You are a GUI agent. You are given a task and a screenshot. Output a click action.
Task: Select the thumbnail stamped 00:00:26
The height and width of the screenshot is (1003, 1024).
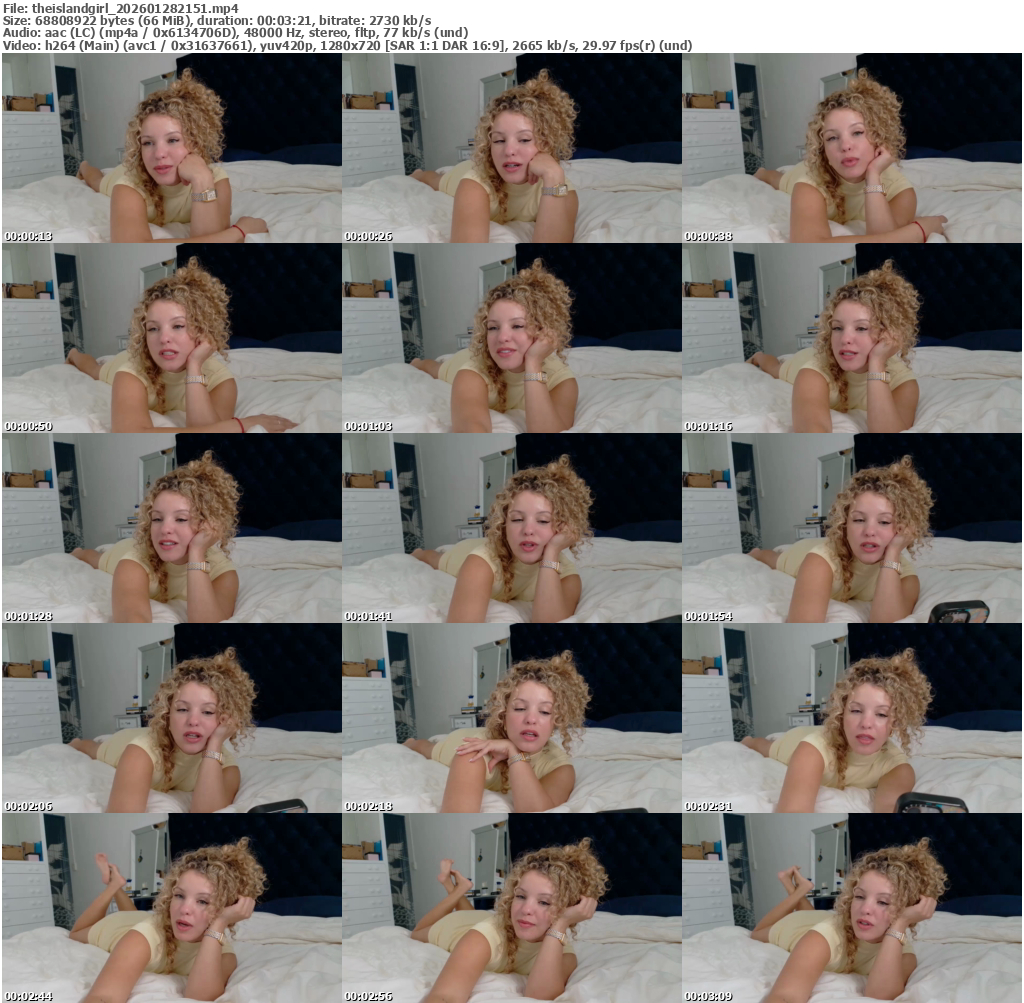pos(511,148)
